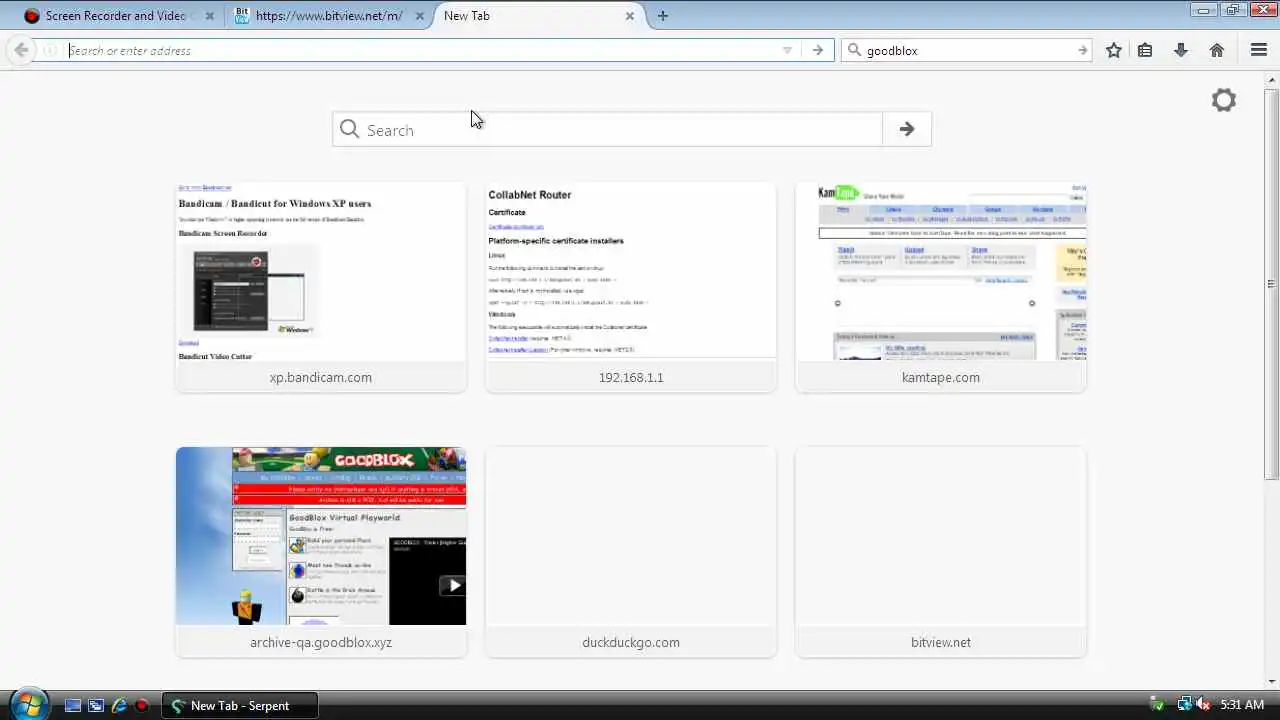Open new tab page settings gear
Viewport: 1280px width, 720px height.
(x=1224, y=100)
